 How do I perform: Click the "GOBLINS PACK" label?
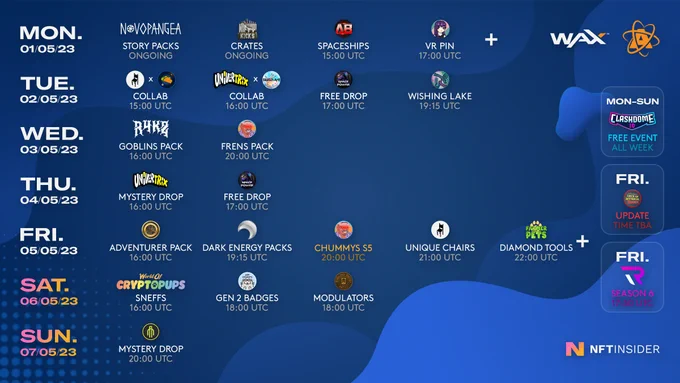(x=150, y=146)
